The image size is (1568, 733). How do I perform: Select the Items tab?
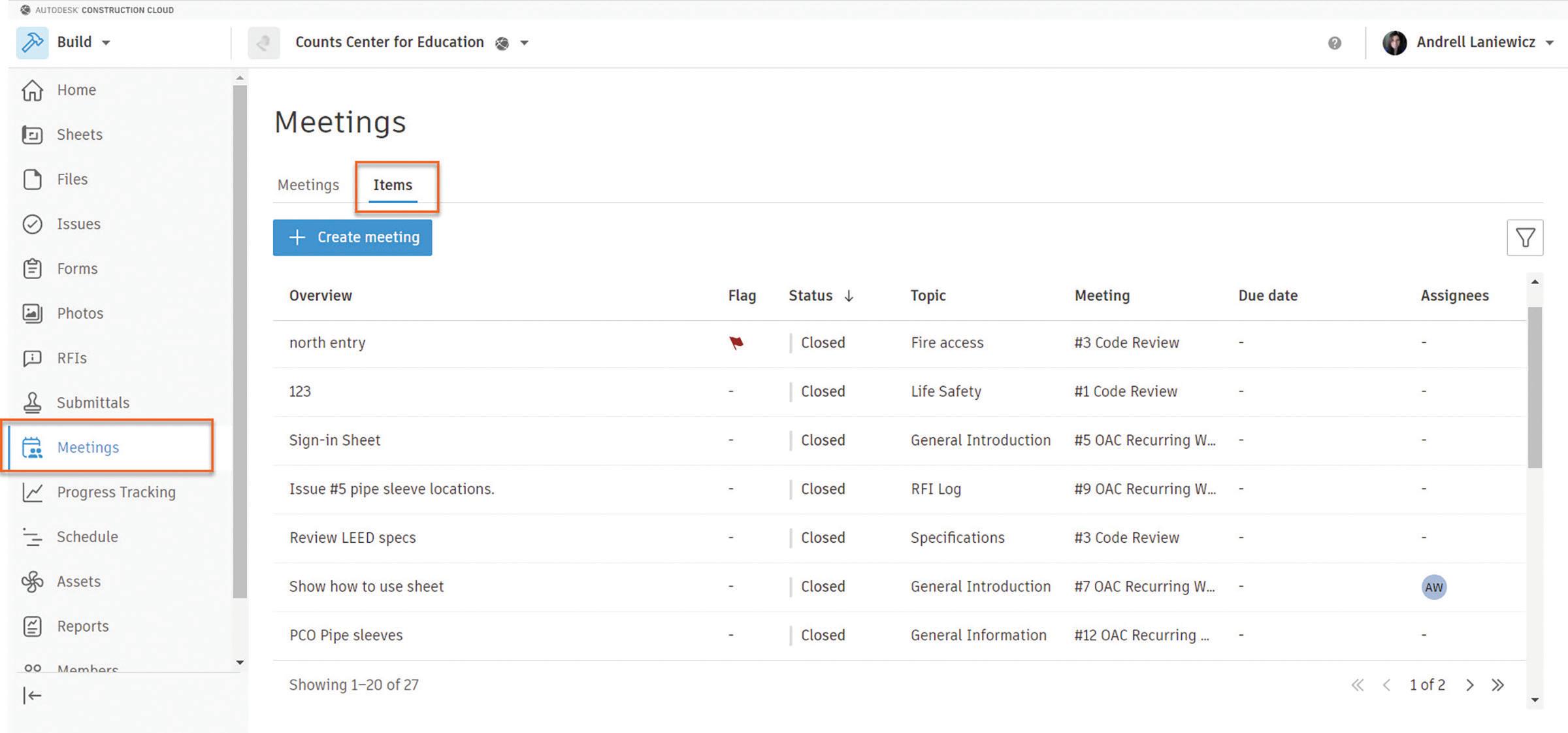(x=393, y=186)
